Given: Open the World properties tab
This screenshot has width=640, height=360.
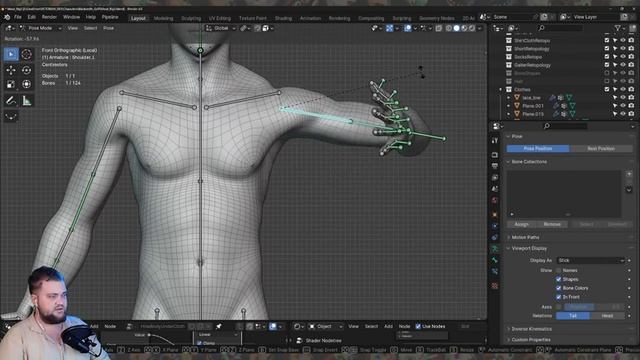Looking at the screenshot, I should [495, 200].
